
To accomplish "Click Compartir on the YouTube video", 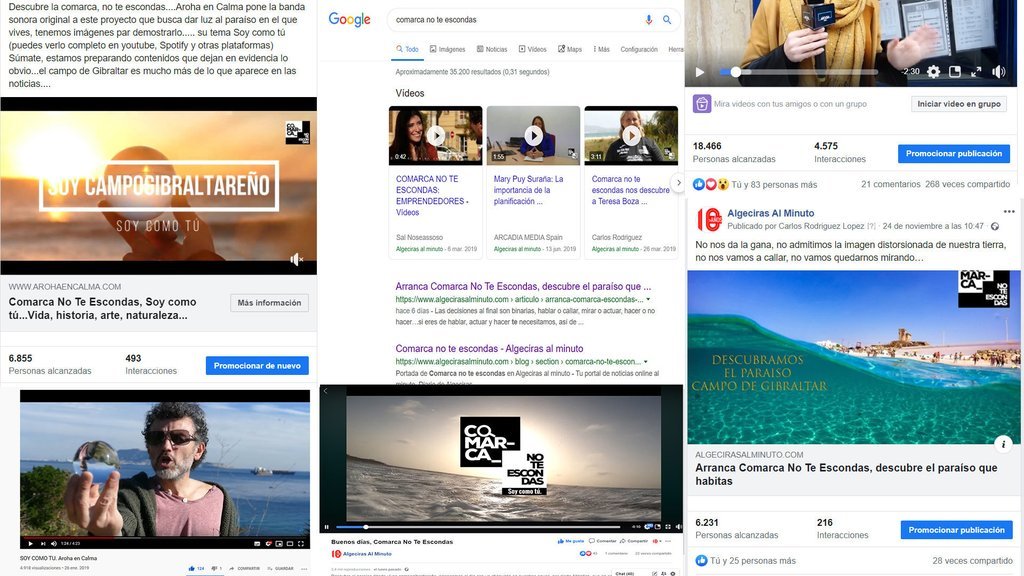I will [x=245, y=568].
